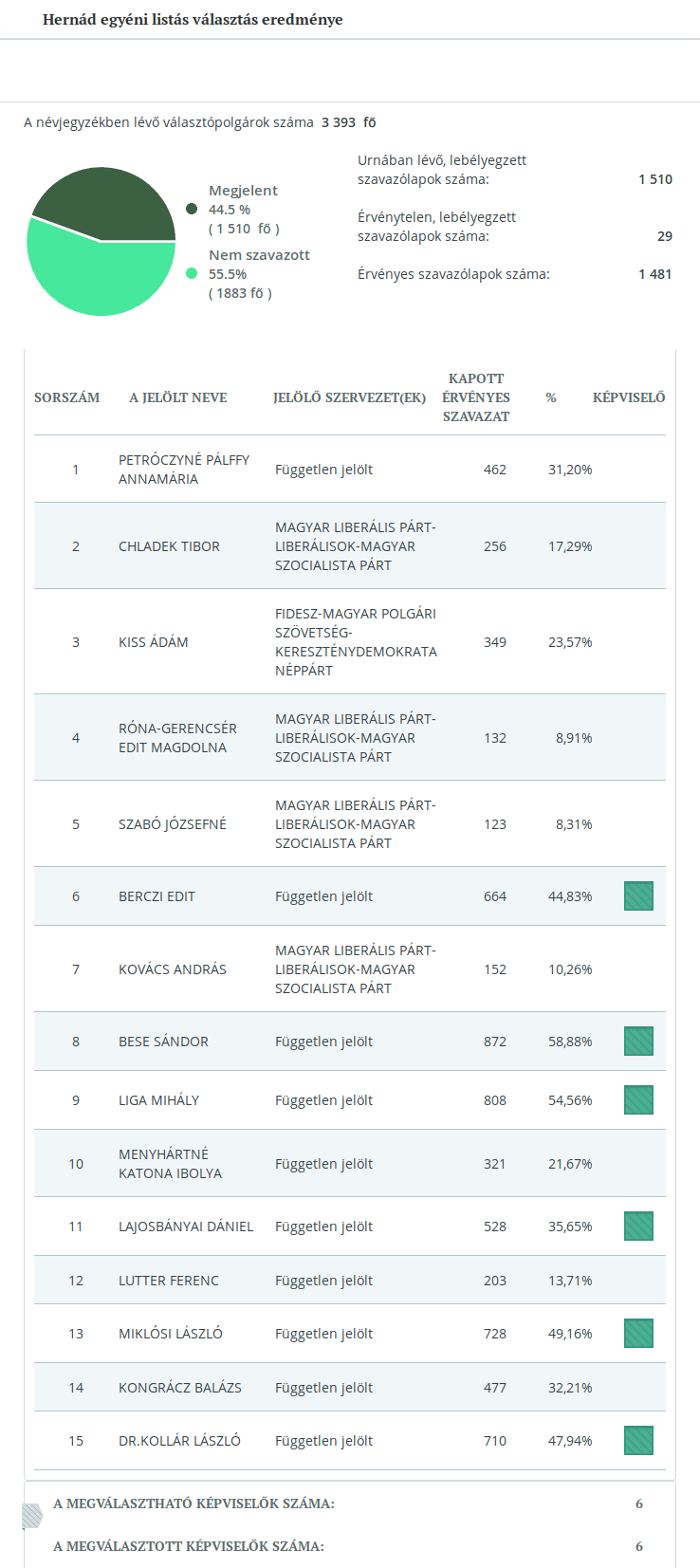Click the Jelölő szervezet(ek) column header
700x1568 pixels.
coord(349,397)
